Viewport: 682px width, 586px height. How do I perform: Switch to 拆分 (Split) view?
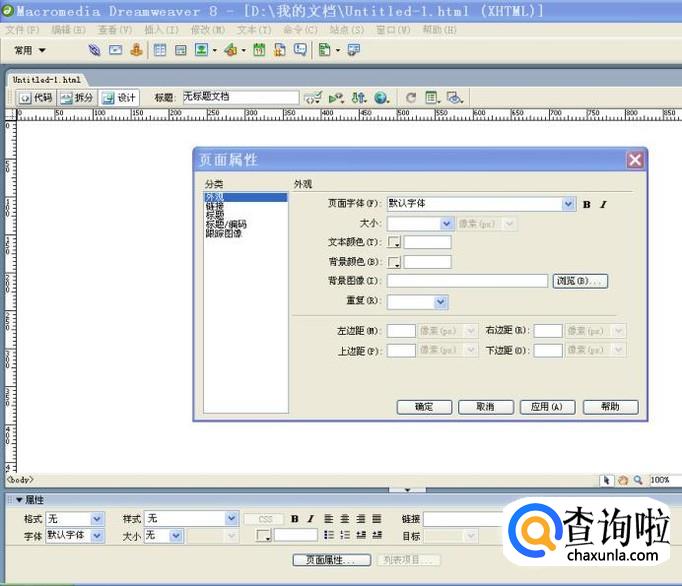point(76,97)
